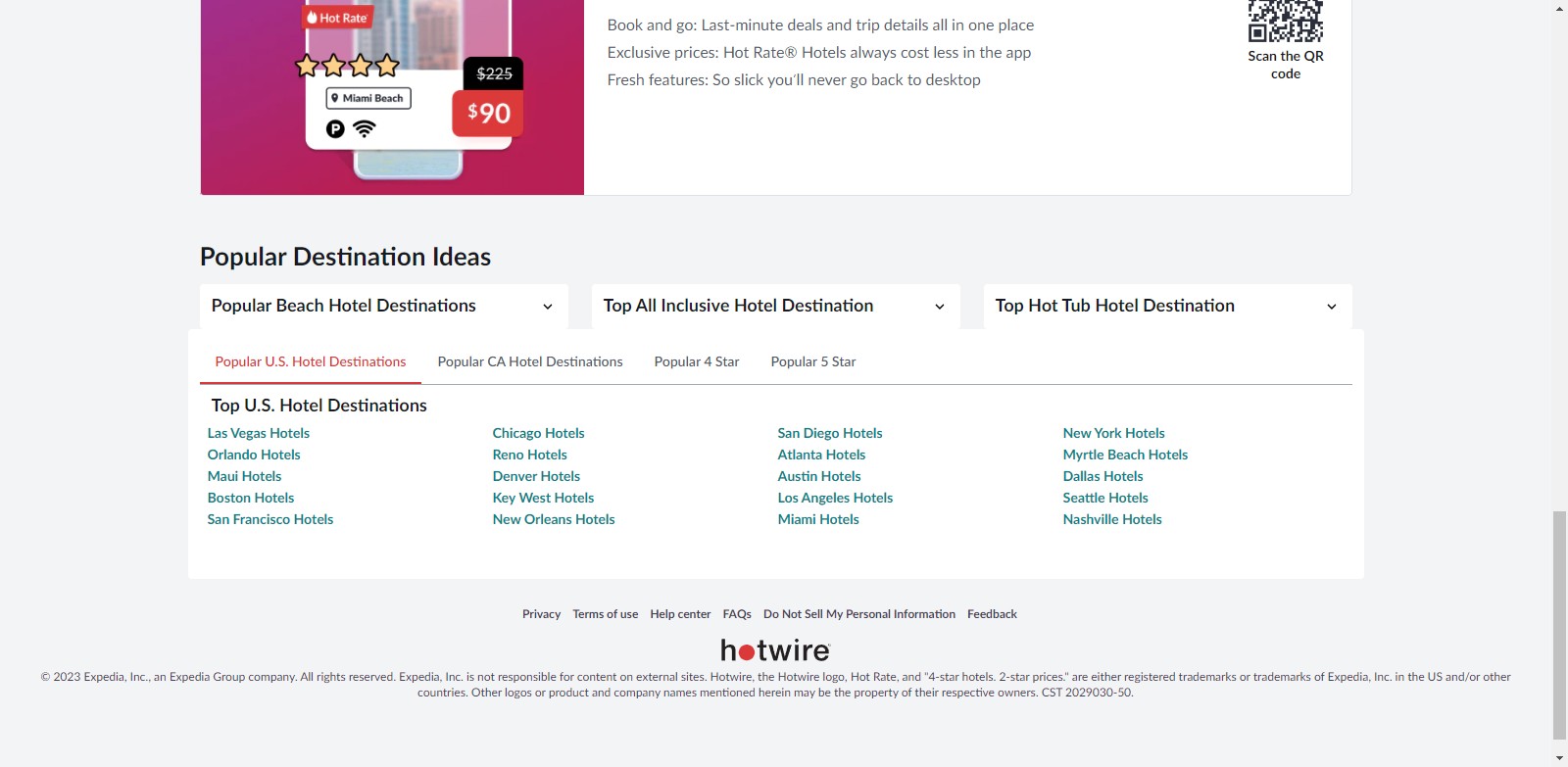Go to Key West Hotels
This screenshot has width=1568, height=767.
tap(543, 498)
